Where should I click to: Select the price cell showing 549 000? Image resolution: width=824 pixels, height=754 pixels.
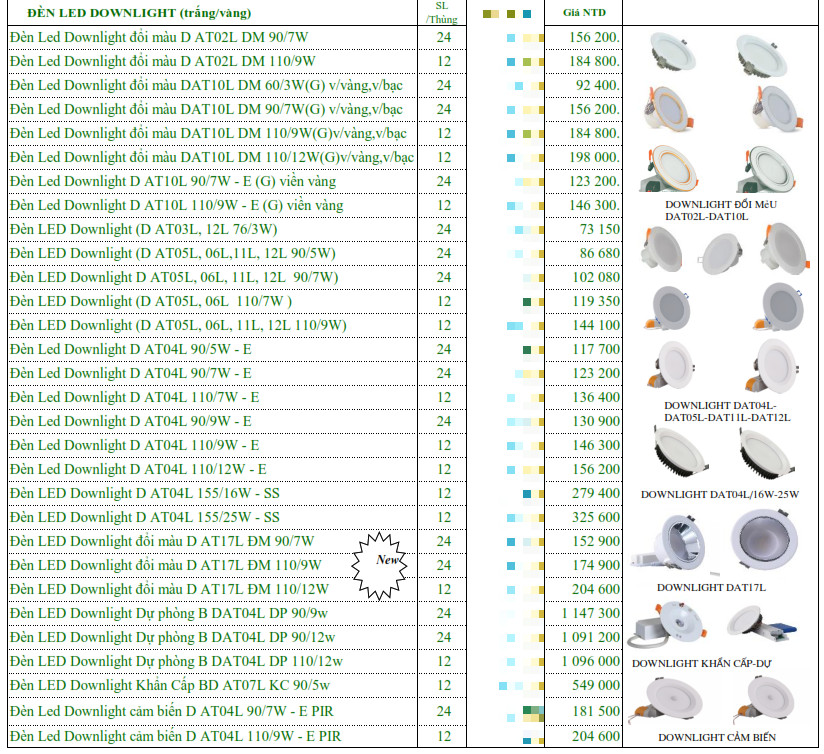(594, 685)
